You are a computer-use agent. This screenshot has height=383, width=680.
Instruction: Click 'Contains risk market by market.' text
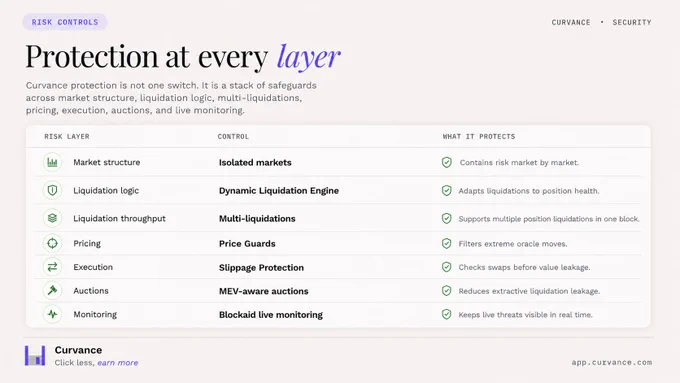pyautogui.click(x=519, y=163)
